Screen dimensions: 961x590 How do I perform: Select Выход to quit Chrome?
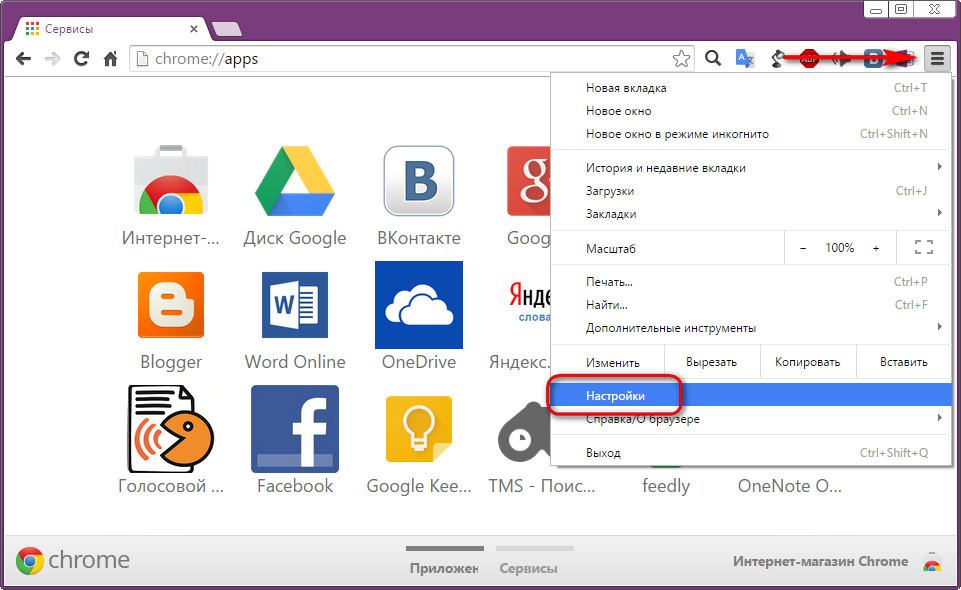point(751,453)
